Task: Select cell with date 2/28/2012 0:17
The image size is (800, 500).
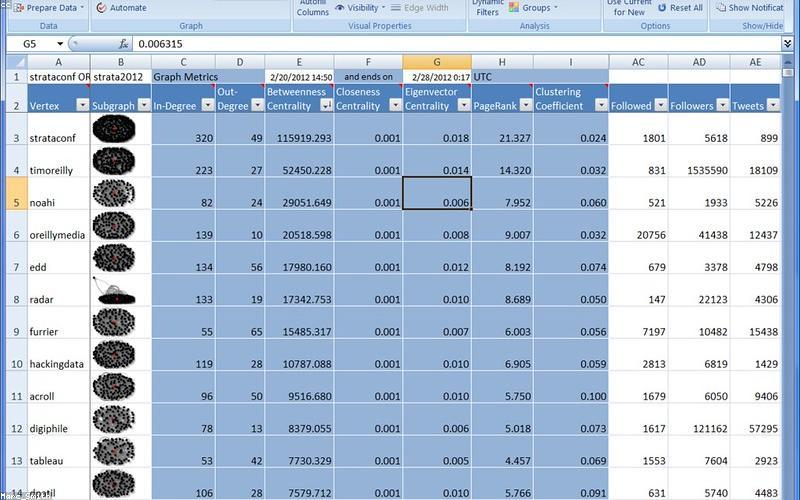Action: tap(437, 77)
